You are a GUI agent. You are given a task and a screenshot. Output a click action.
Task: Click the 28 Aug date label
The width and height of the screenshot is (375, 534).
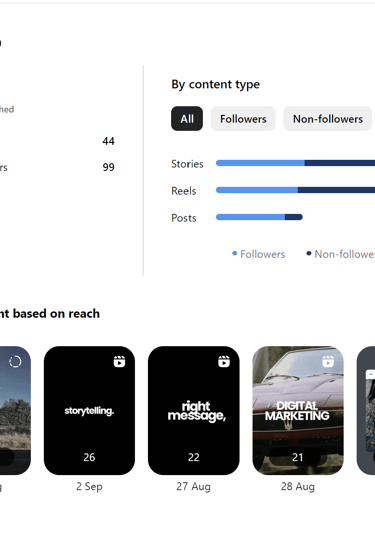click(298, 486)
